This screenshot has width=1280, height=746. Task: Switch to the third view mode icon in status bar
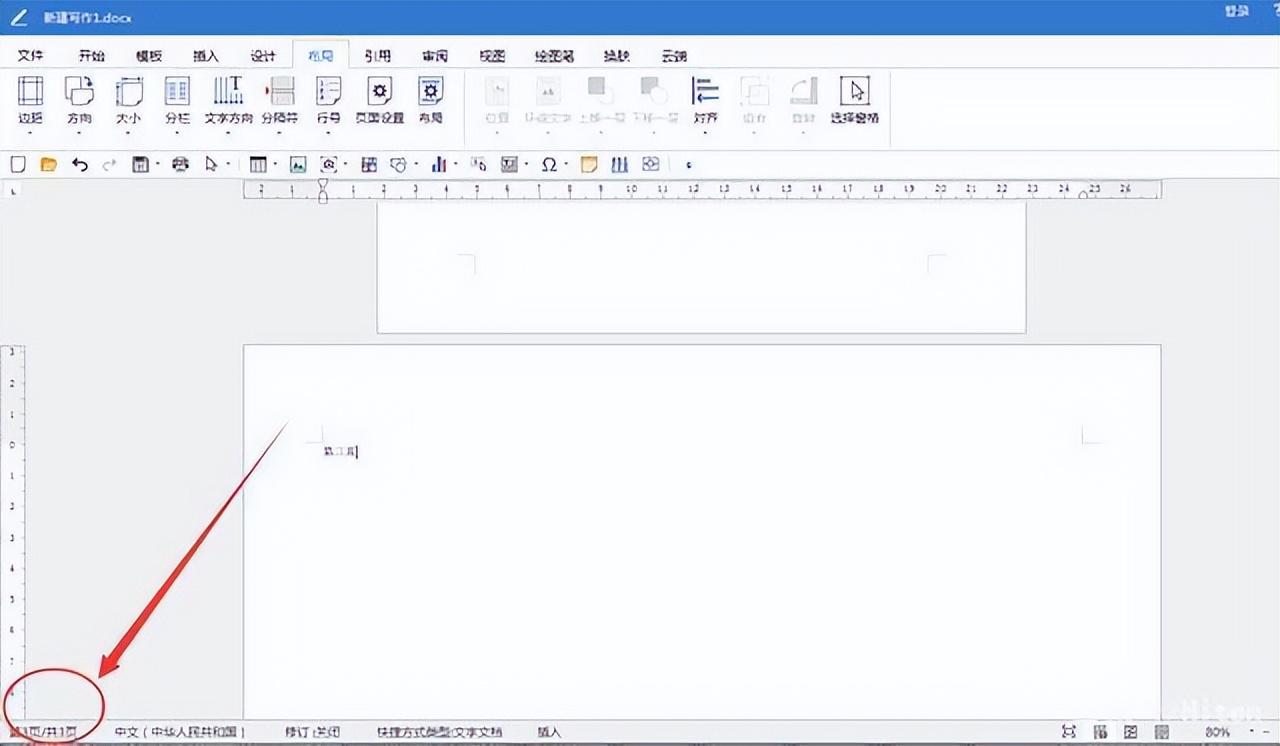pyautogui.click(x=1131, y=732)
